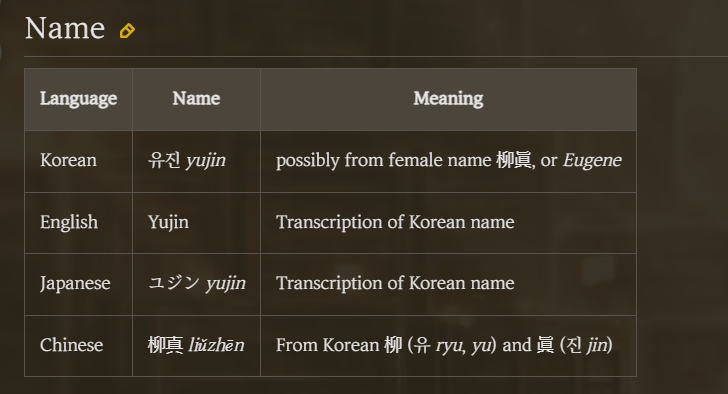Image resolution: width=728 pixels, height=394 pixels.
Task: Click the Eugene italic text
Action: click(x=592, y=161)
